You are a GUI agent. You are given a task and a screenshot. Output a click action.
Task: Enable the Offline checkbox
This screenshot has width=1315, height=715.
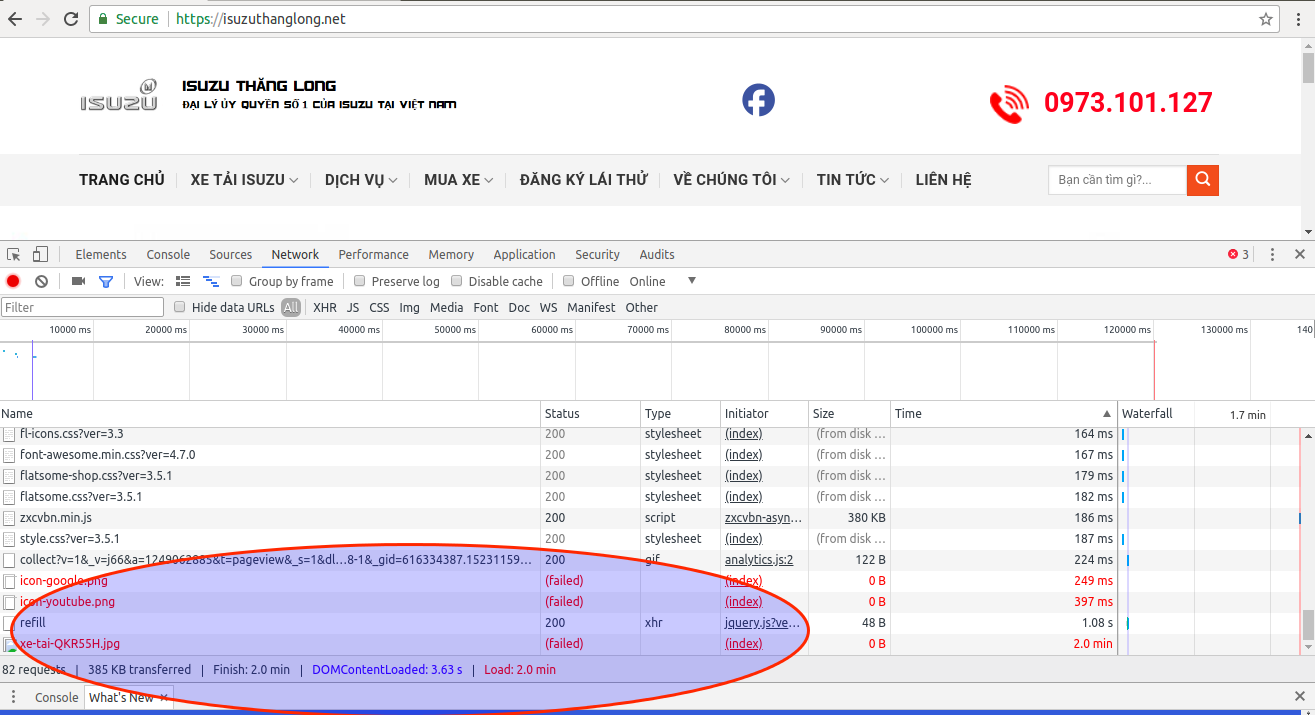569,281
